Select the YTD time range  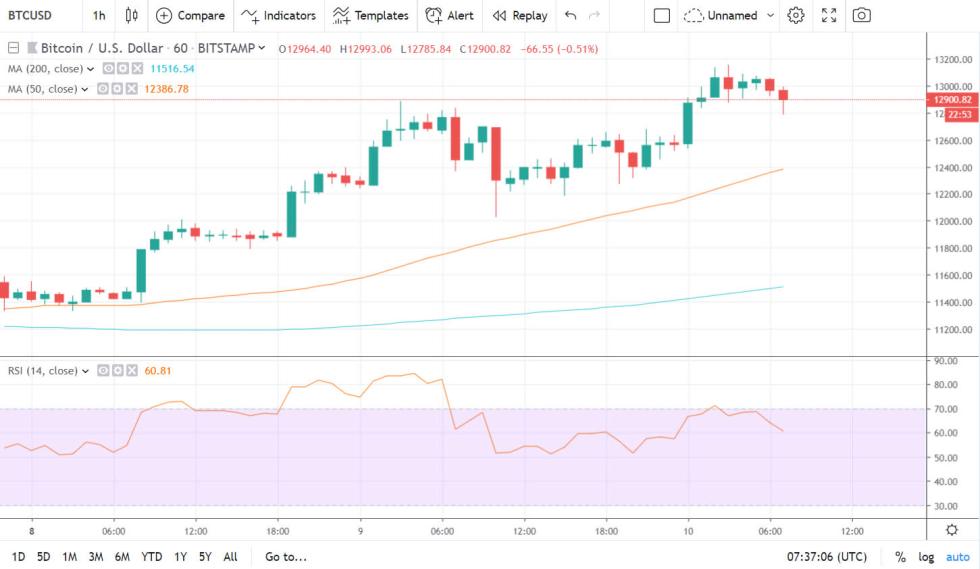point(152,557)
